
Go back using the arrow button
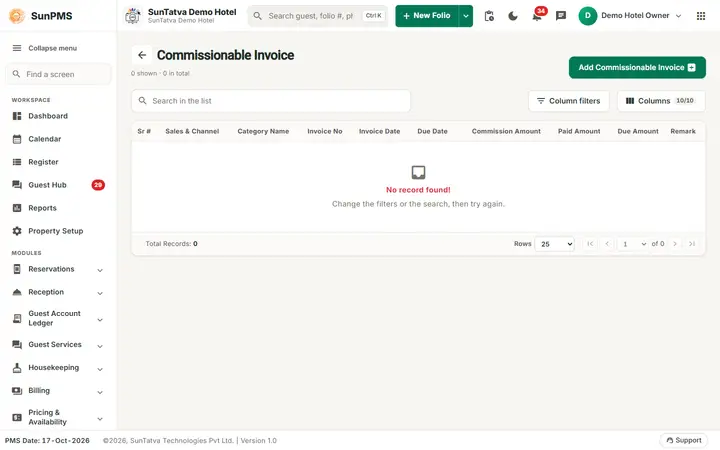coord(142,55)
